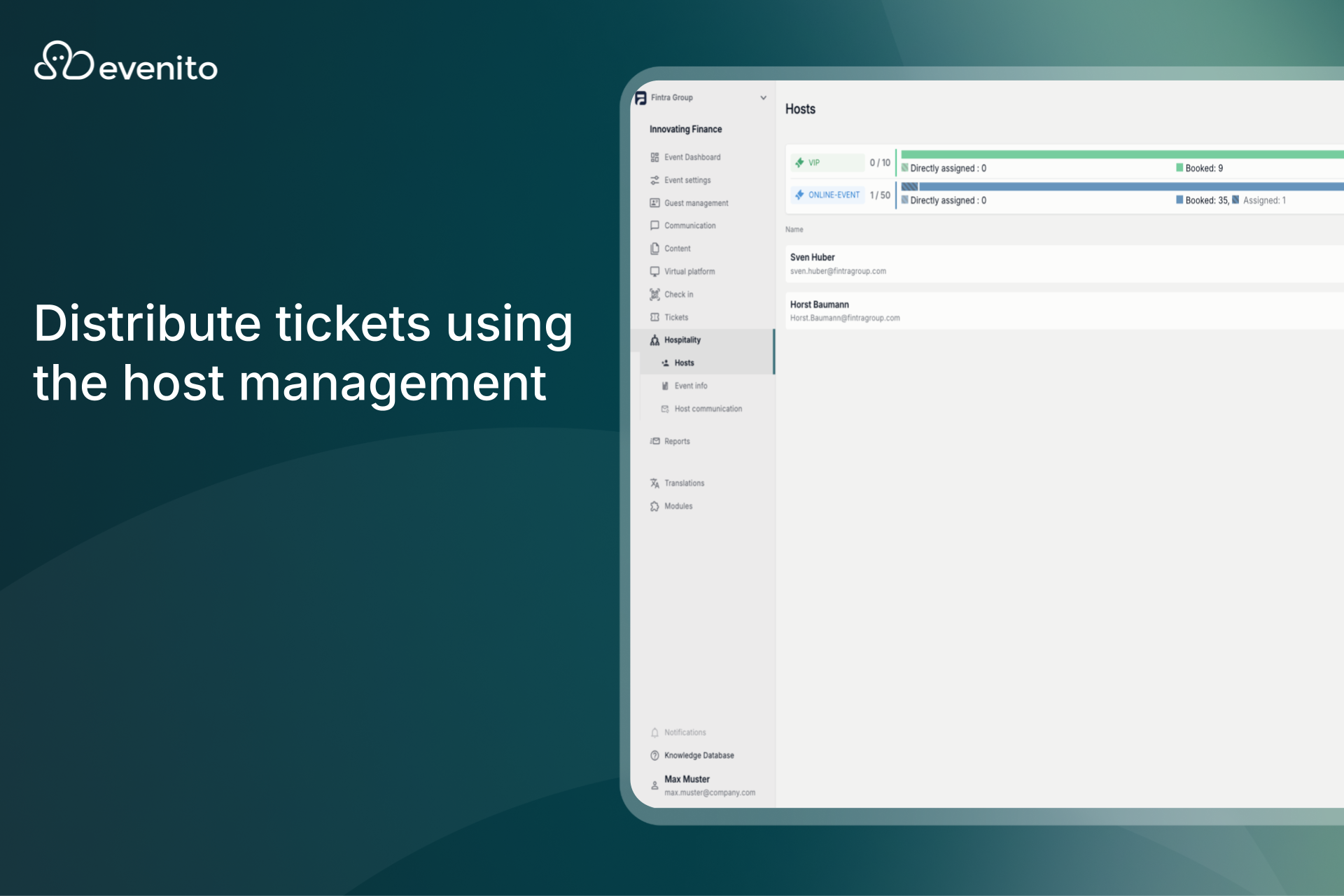Click the Knowledge Database help icon

[x=654, y=756]
